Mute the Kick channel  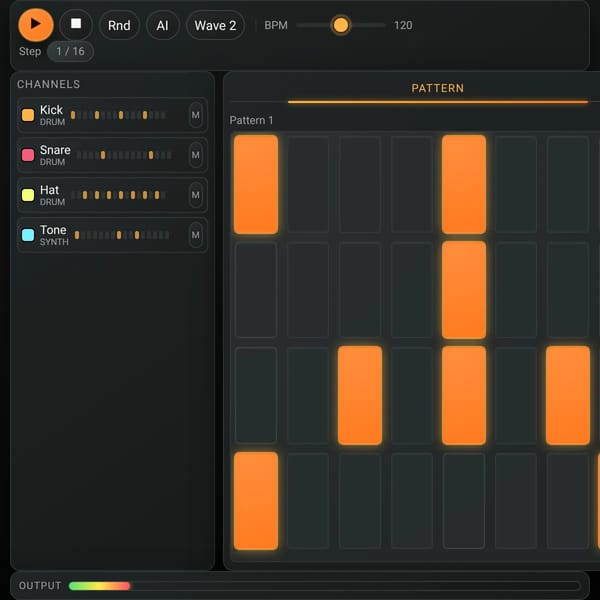196,115
